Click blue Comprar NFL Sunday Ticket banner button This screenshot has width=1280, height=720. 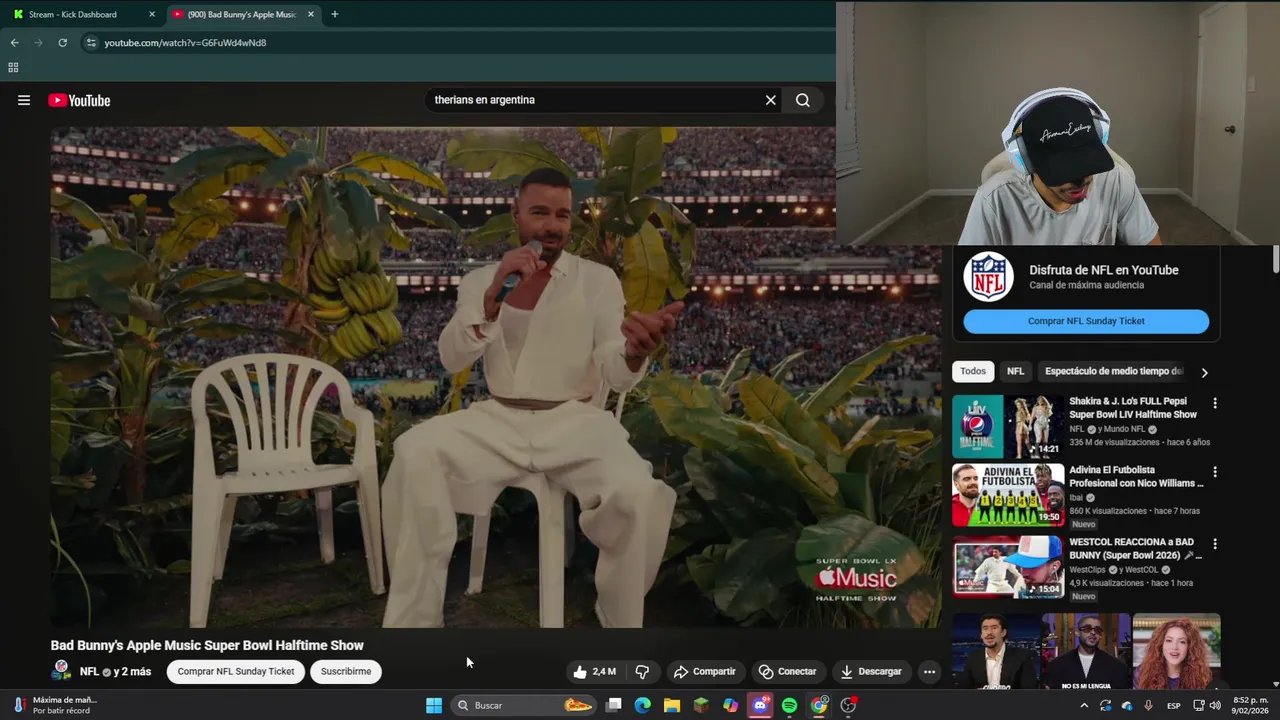coord(1086,321)
